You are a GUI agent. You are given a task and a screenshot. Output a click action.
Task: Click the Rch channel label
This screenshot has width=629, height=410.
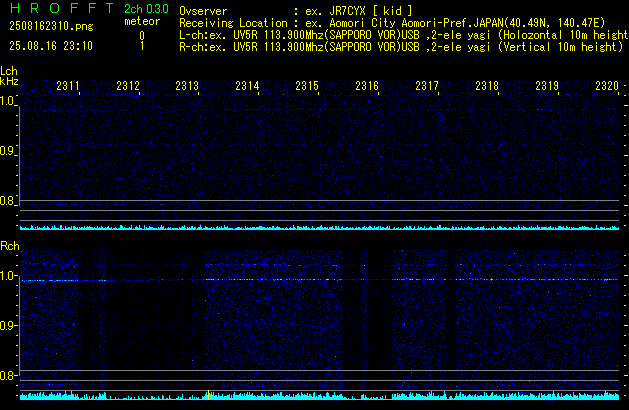coord(10,246)
